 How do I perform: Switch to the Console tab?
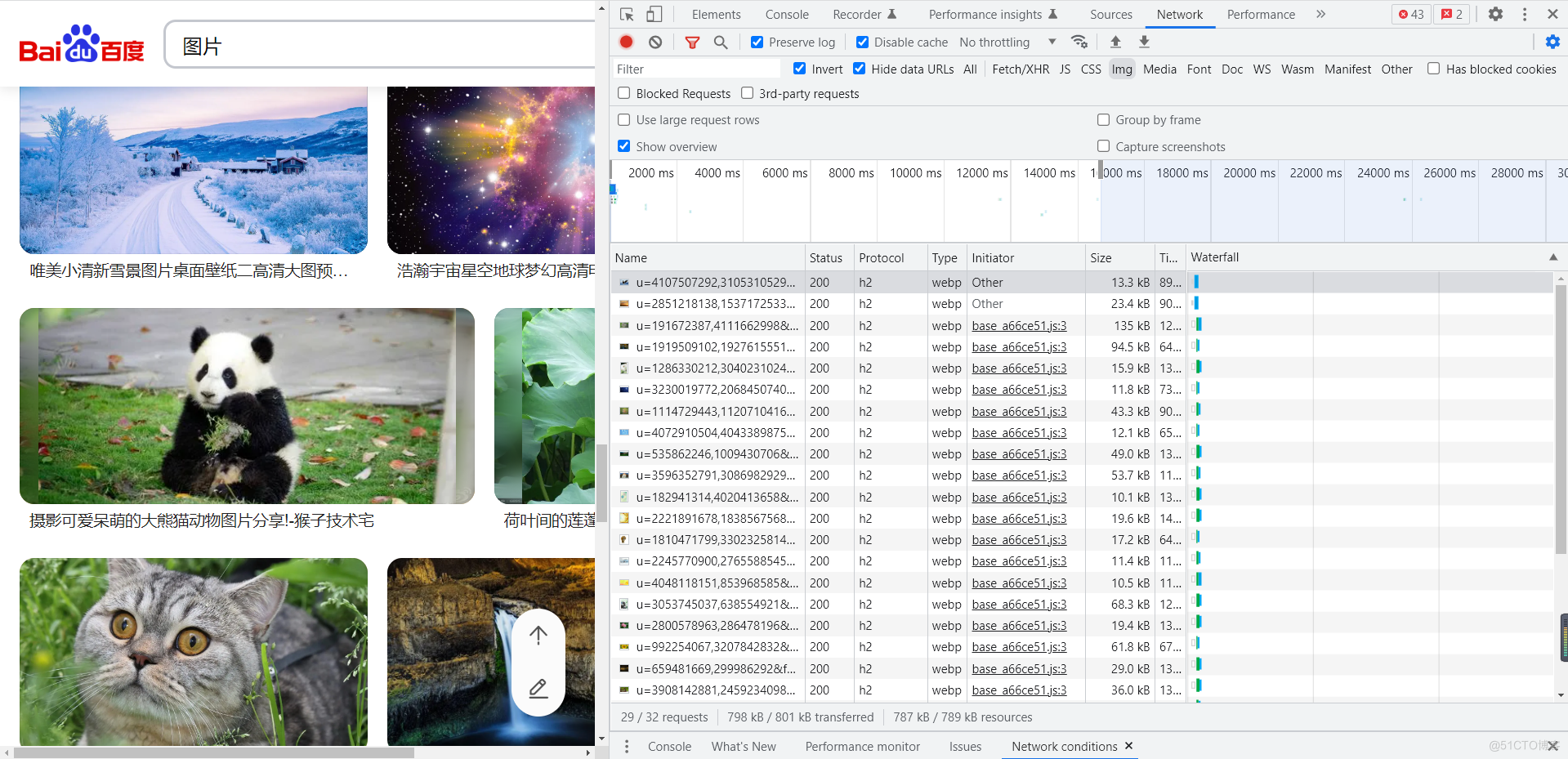click(787, 14)
